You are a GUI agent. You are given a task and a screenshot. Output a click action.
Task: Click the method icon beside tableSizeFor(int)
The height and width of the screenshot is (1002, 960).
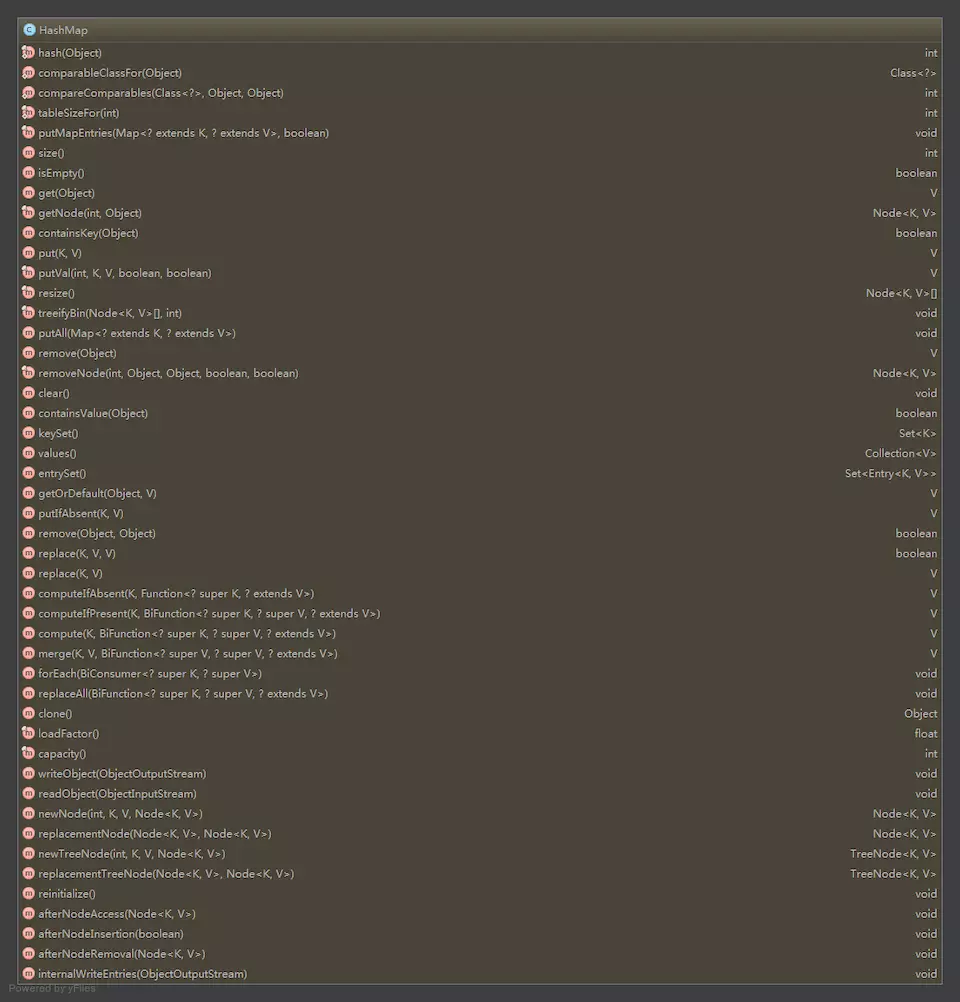(x=28, y=112)
